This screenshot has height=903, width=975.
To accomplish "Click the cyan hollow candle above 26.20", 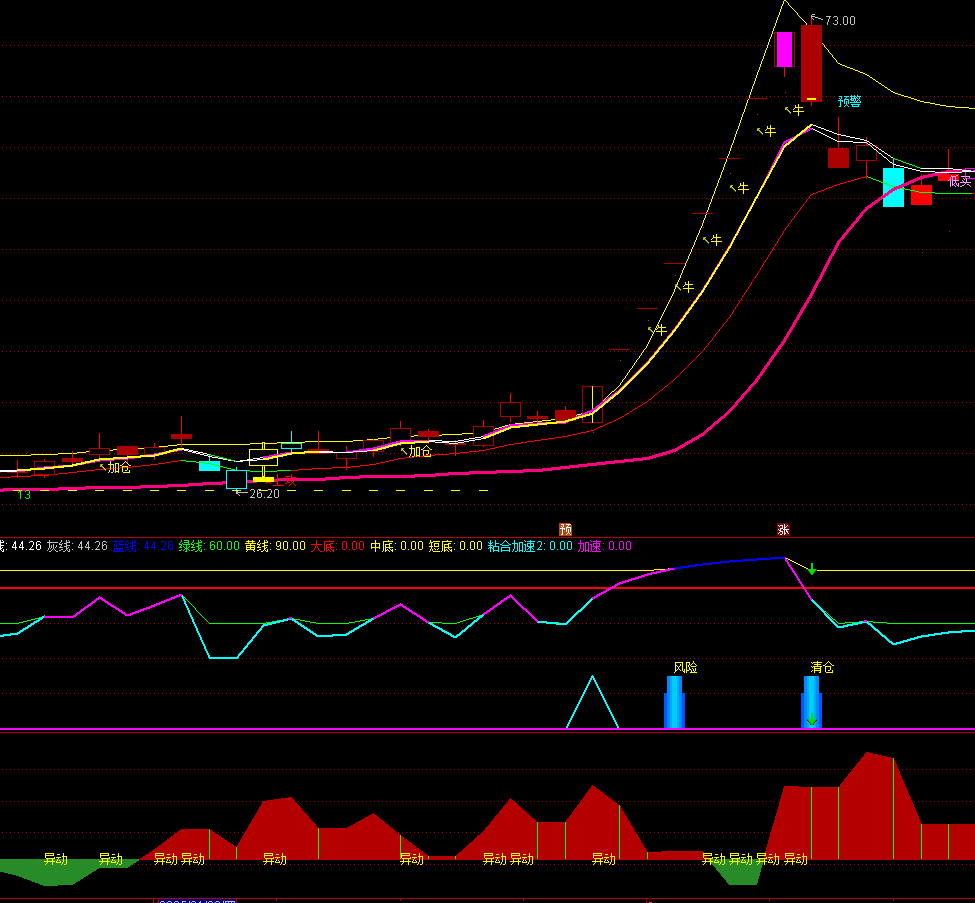I will (236, 479).
